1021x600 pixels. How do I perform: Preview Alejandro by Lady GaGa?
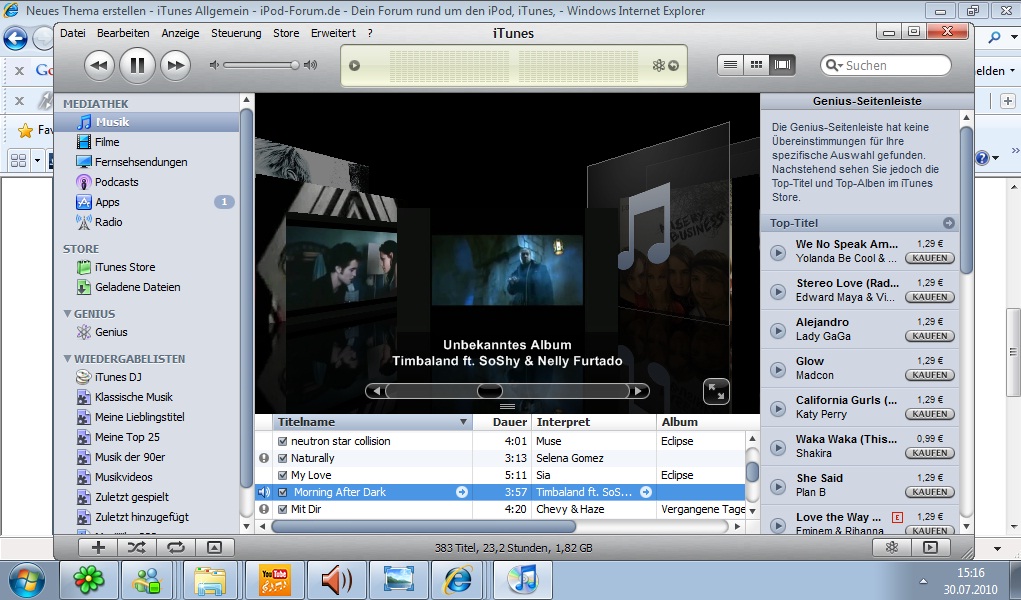tap(778, 330)
